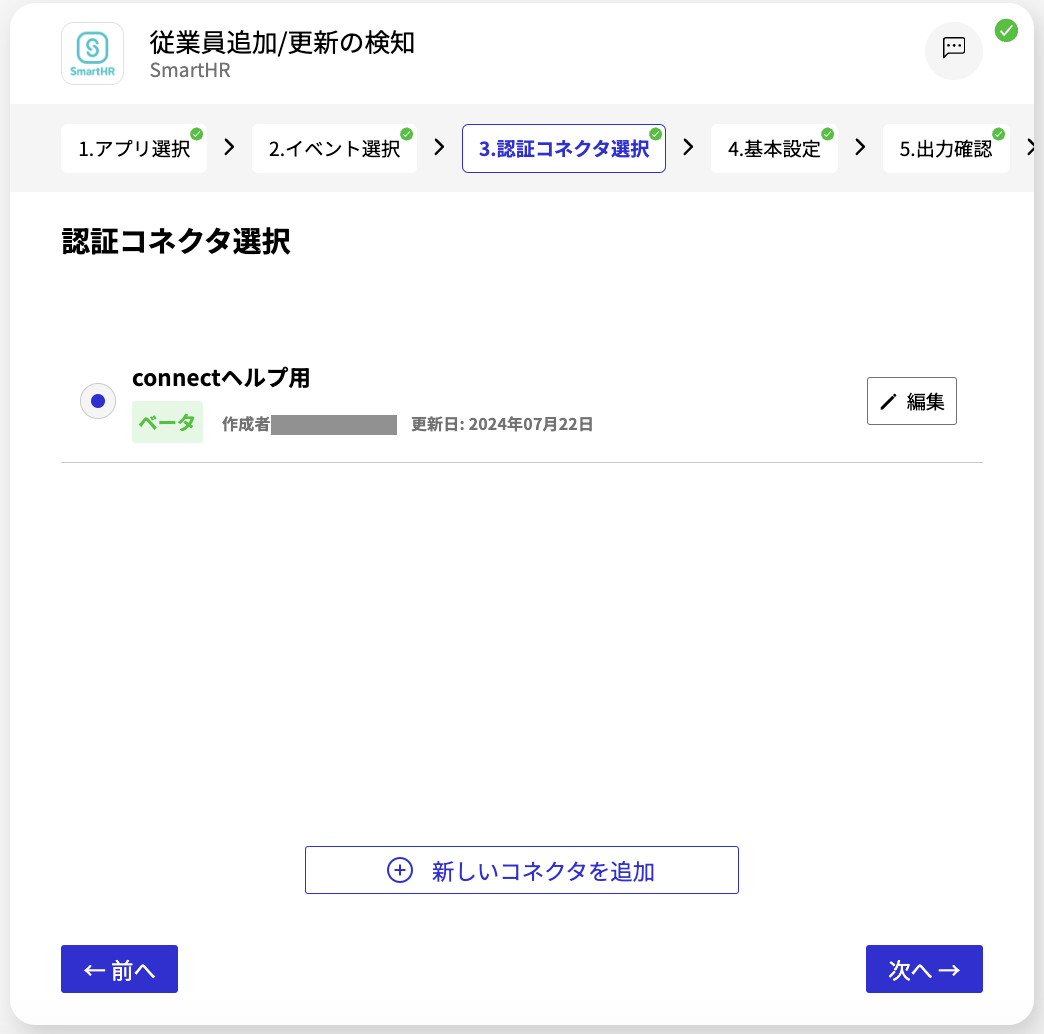Edit the connectヘルプ用 connector with 編集
This screenshot has height=1034, width=1044.
coord(912,401)
